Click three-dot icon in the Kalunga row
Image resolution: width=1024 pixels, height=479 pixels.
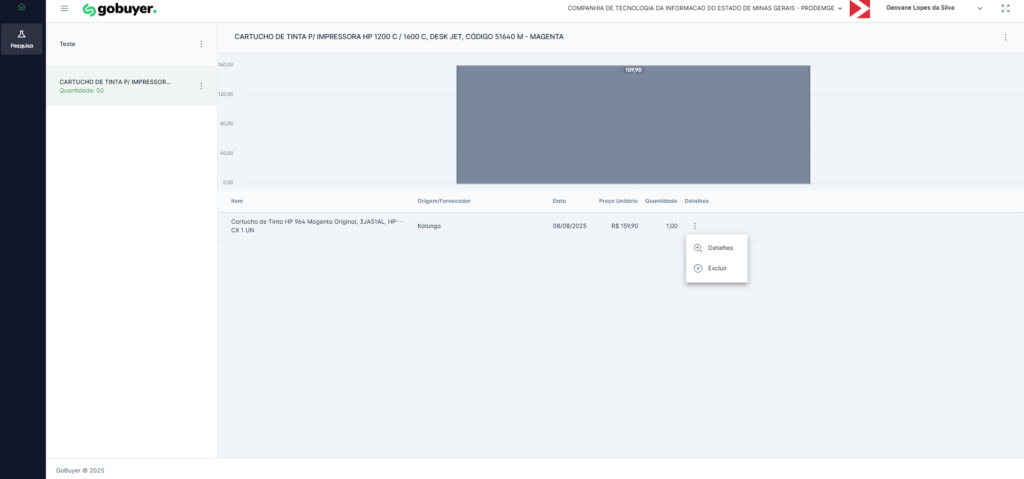point(694,226)
